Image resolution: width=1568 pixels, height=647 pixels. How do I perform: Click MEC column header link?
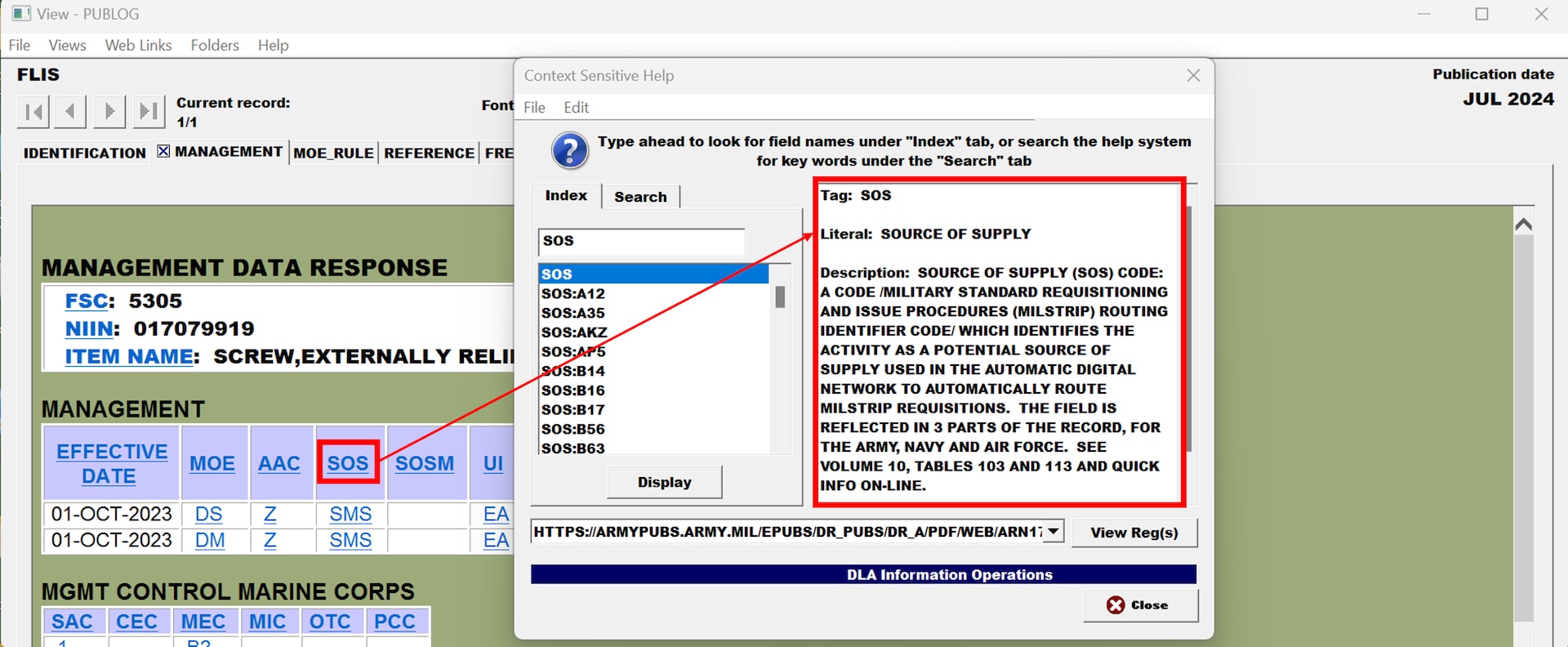(x=203, y=622)
